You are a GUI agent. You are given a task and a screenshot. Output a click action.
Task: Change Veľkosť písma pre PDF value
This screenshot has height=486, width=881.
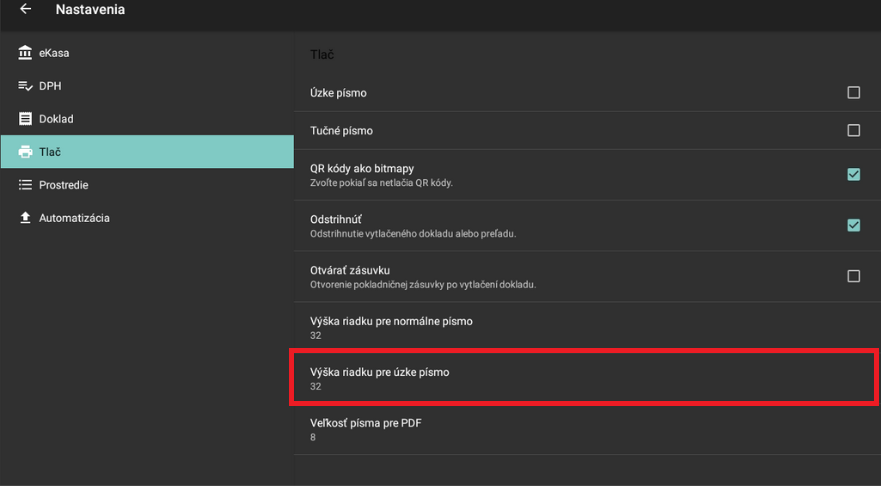[366, 430]
